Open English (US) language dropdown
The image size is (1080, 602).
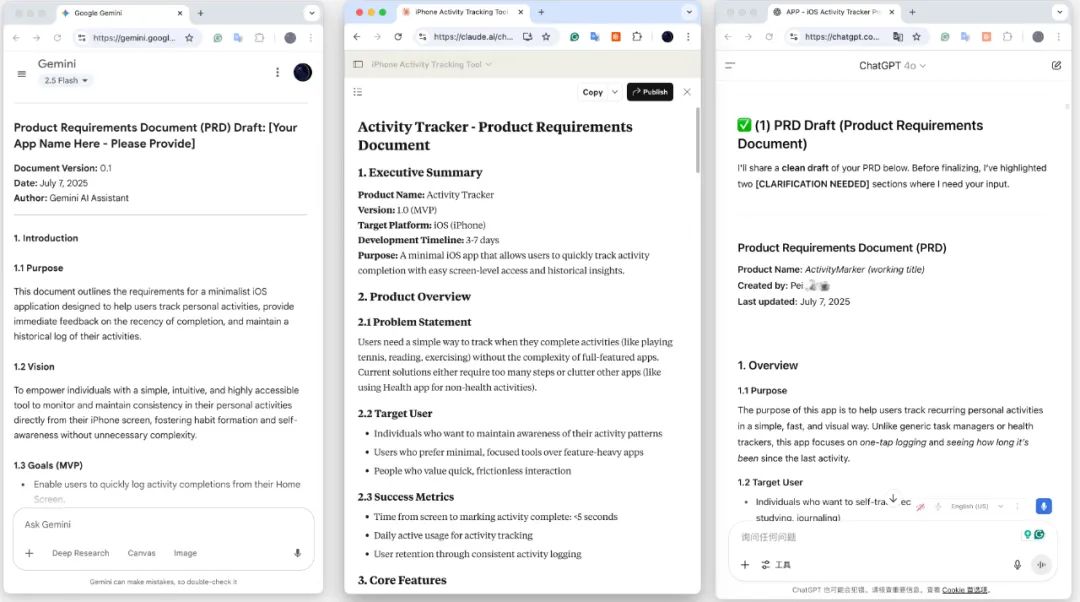(977, 506)
